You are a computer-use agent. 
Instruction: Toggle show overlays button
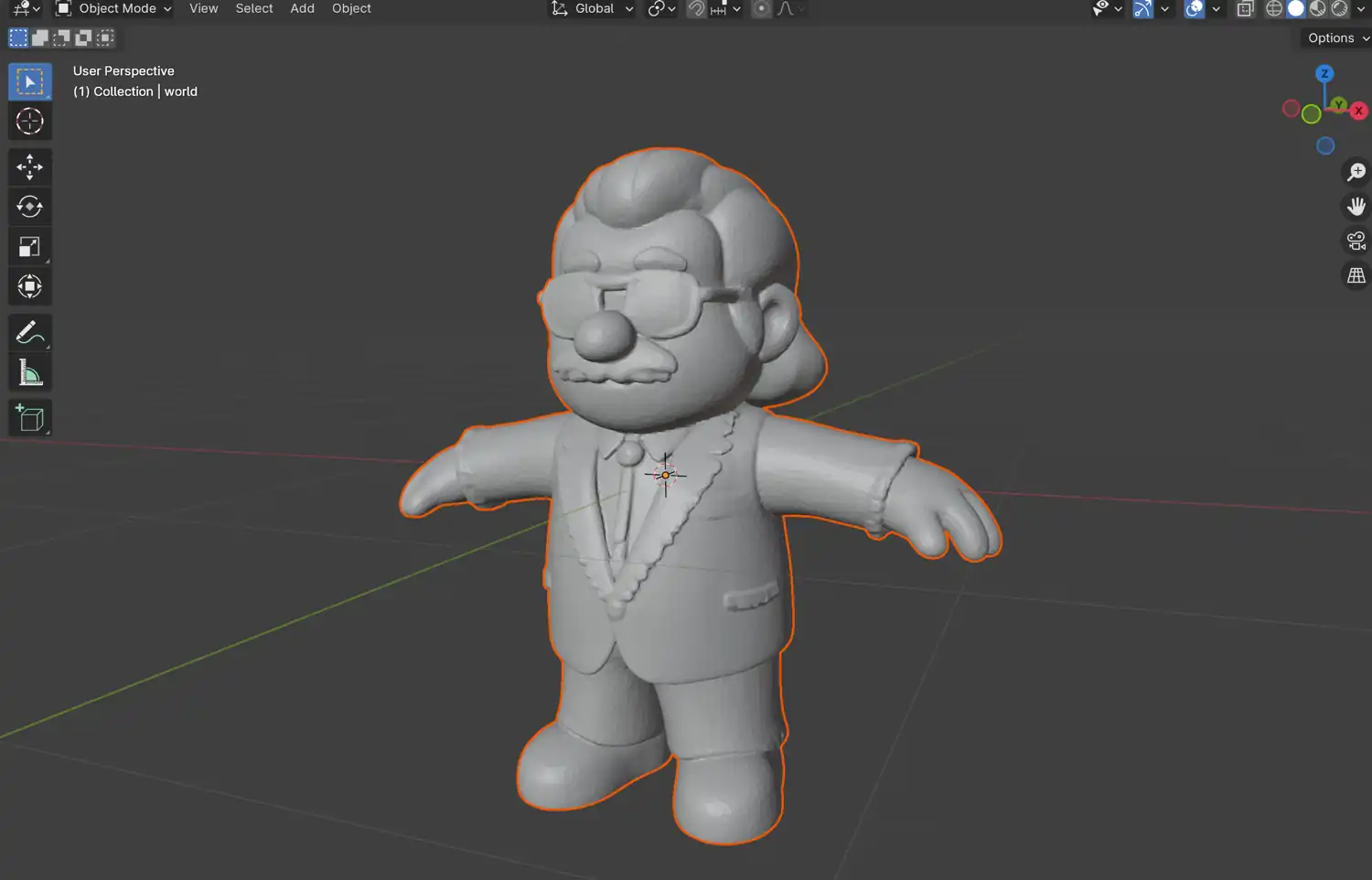point(1194,9)
